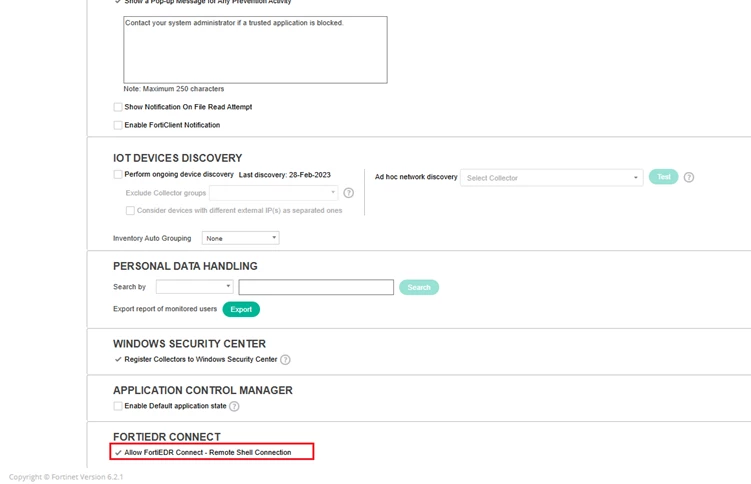The height and width of the screenshot is (484, 751).
Task: Click inside the pop-up message text area
Action: point(255,50)
